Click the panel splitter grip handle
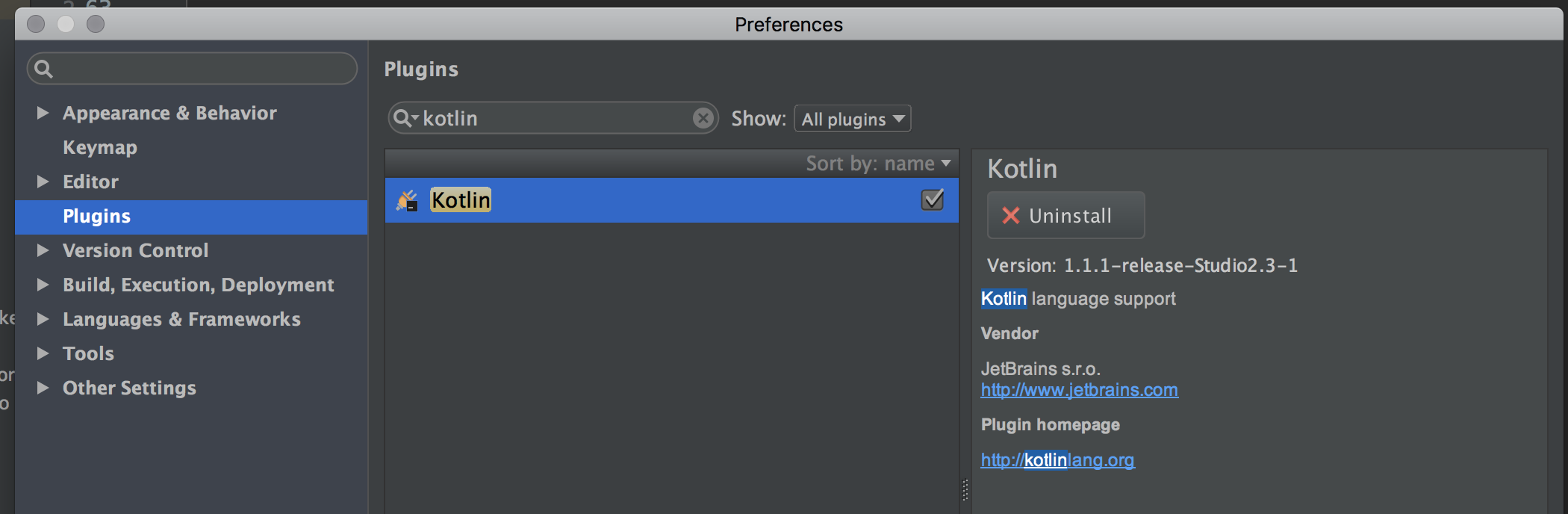Screen dimensions: 1568x514 pos(965,489)
